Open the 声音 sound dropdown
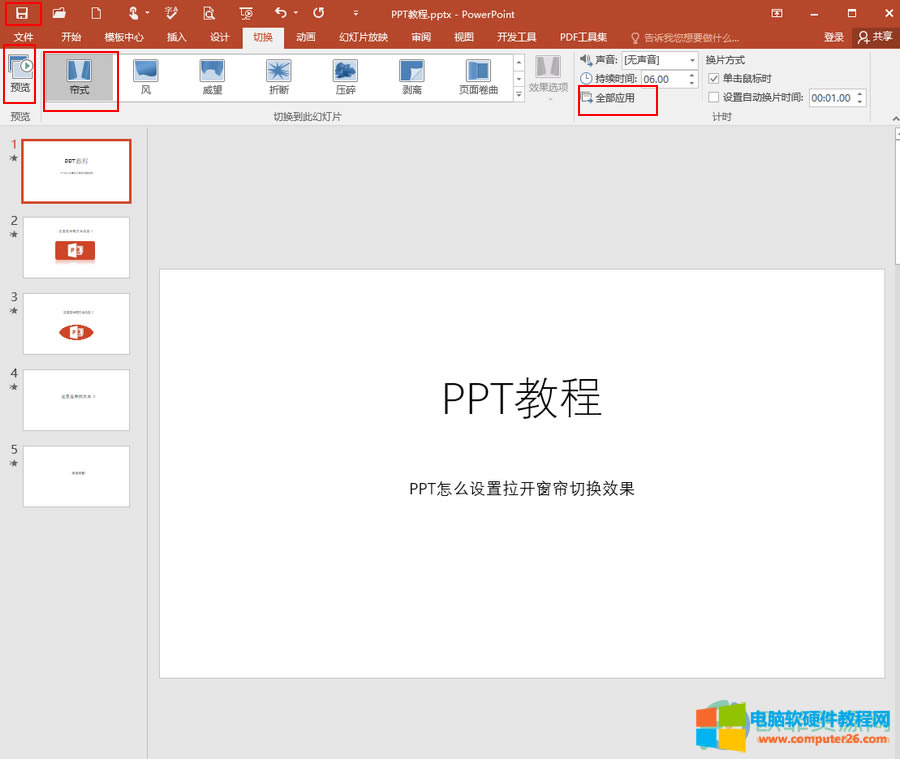The height and width of the screenshot is (759, 900). (691, 60)
